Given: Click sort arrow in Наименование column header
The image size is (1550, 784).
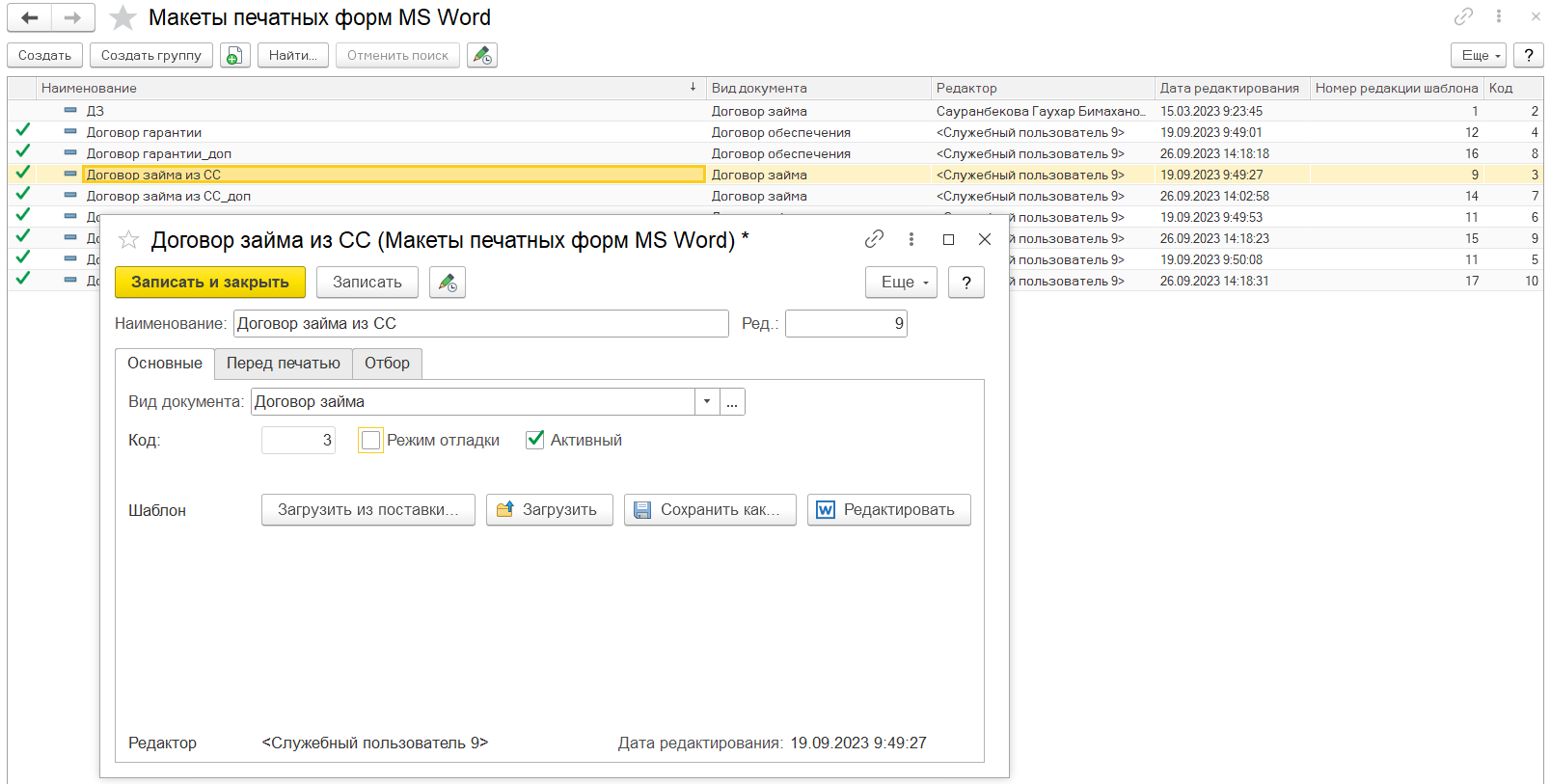Looking at the screenshot, I should coord(693,88).
